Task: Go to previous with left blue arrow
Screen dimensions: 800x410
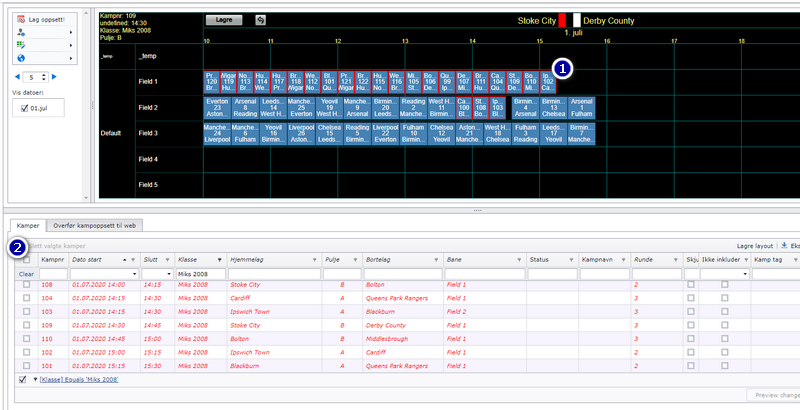Action: [x=17, y=77]
